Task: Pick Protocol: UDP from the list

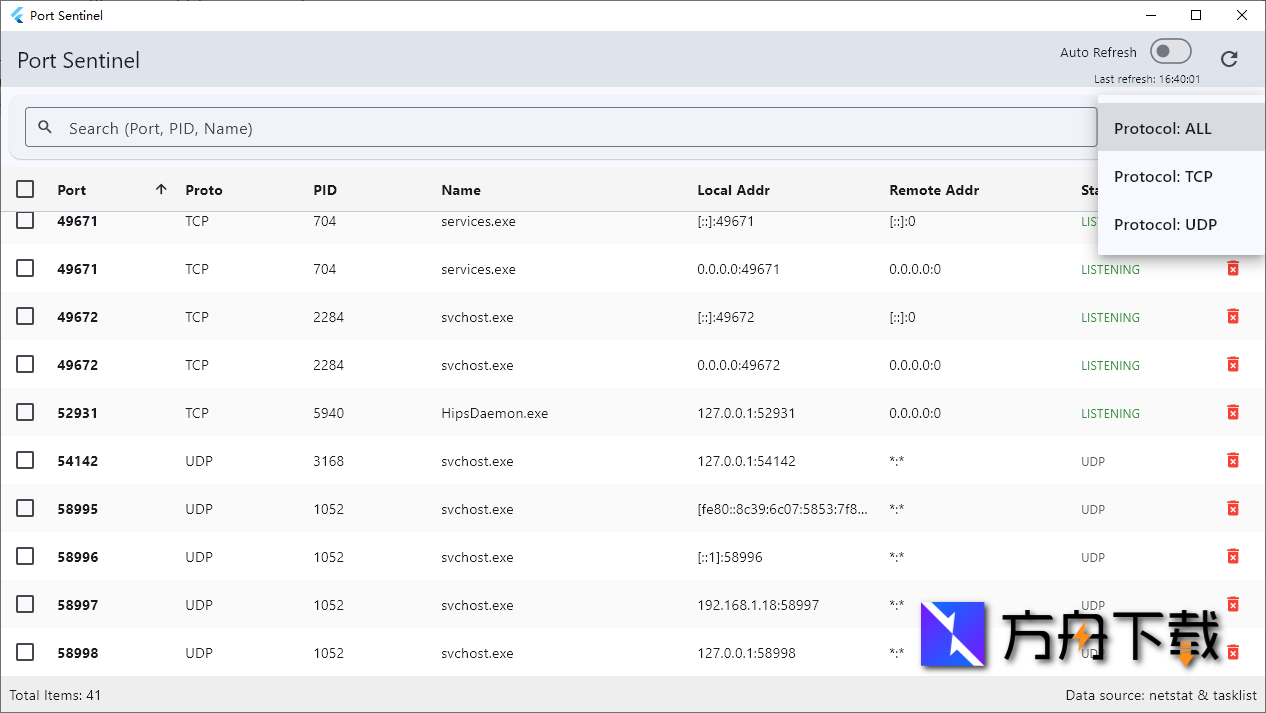Action: [1165, 225]
